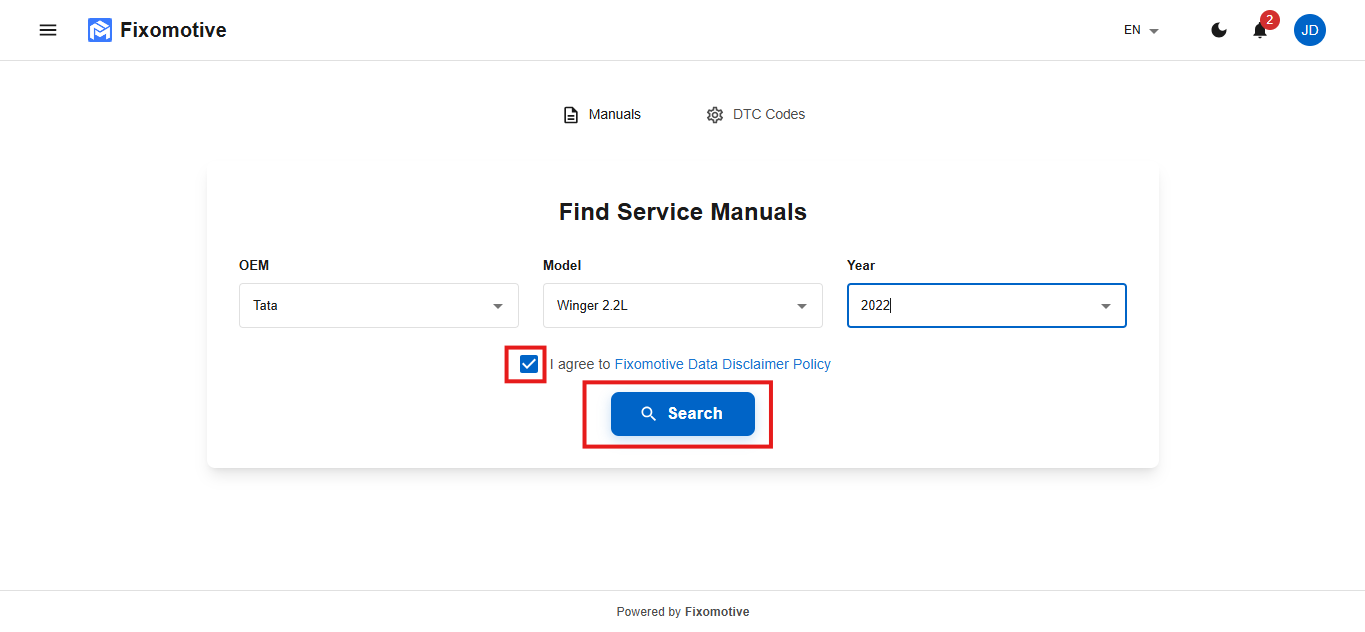This screenshot has width=1365, height=632.
Task: Switch to the Manuals tab
Action: [x=614, y=114]
